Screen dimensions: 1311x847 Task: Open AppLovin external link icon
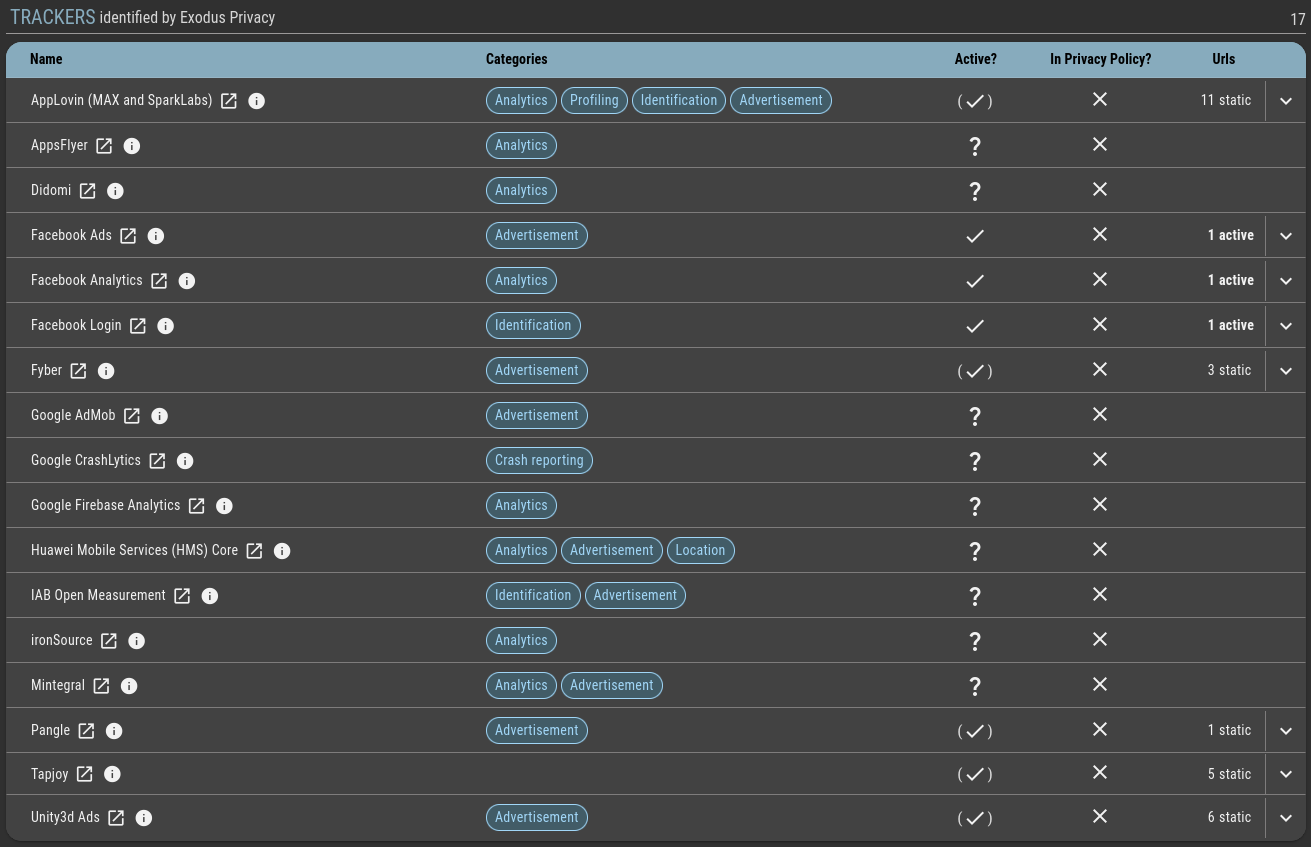coord(229,101)
